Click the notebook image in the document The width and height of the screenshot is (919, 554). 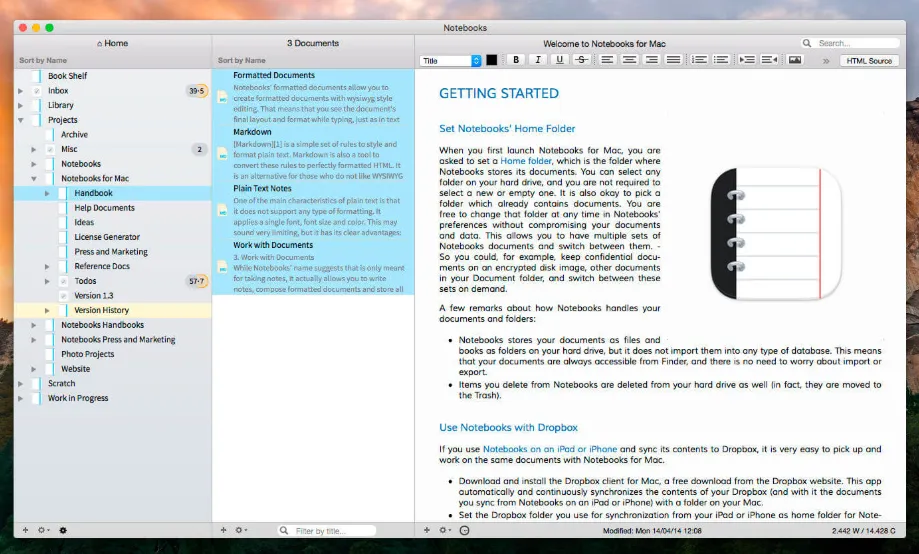[x=776, y=233]
